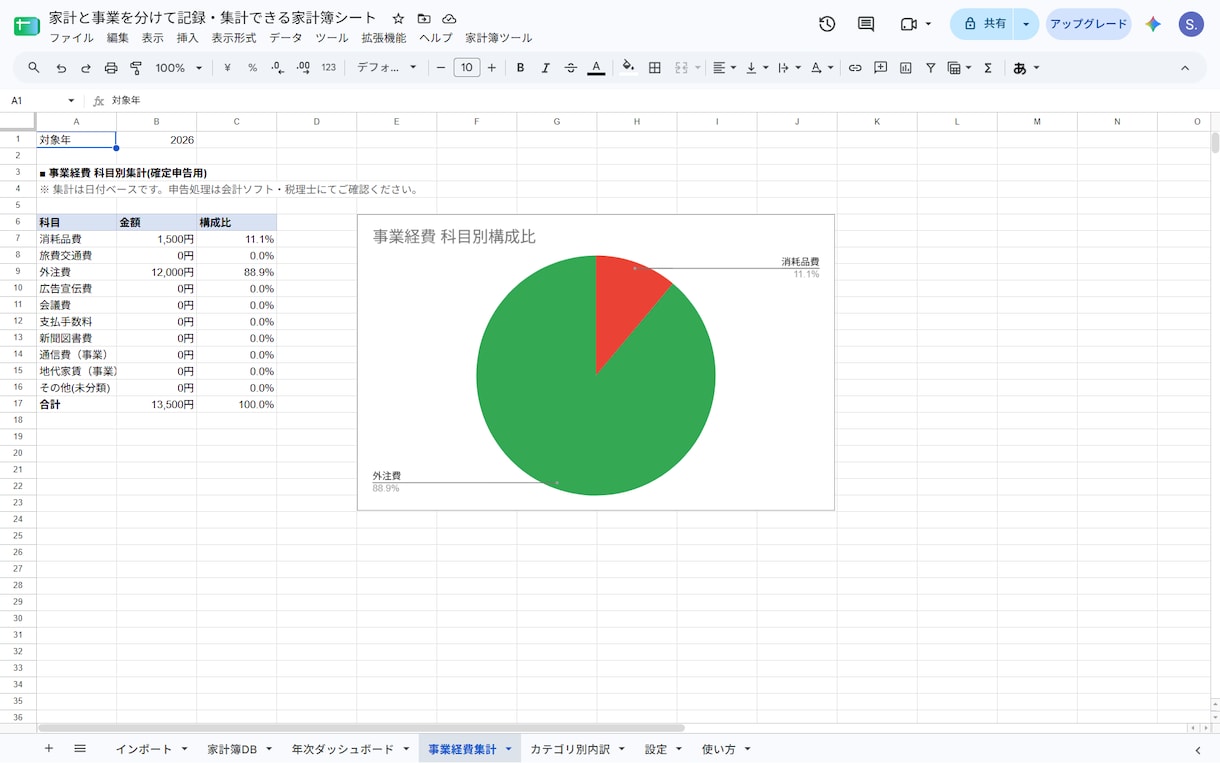Open the fill color paint bucket

click(x=628, y=68)
